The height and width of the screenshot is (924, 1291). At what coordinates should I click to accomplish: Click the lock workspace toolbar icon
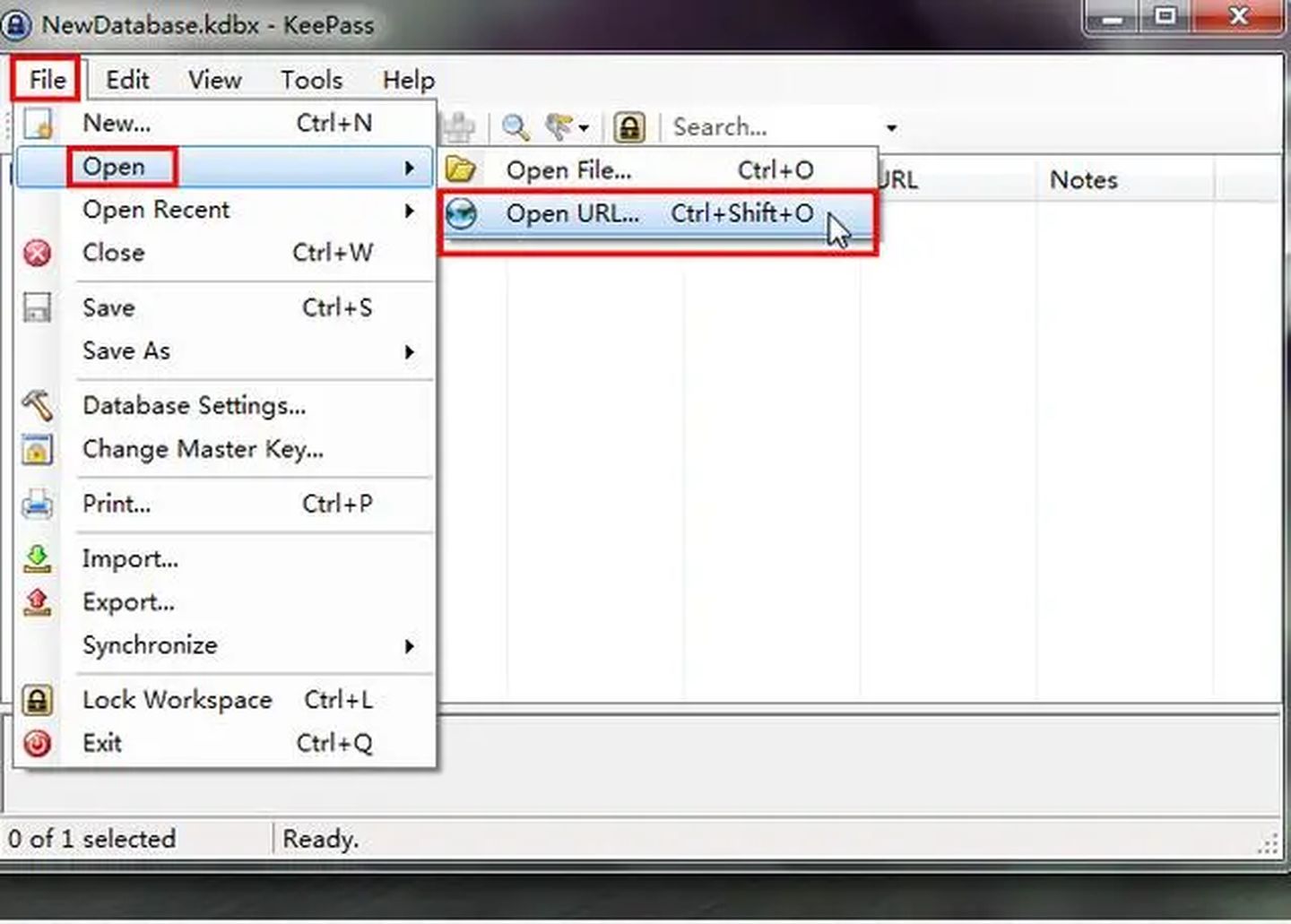tap(629, 127)
